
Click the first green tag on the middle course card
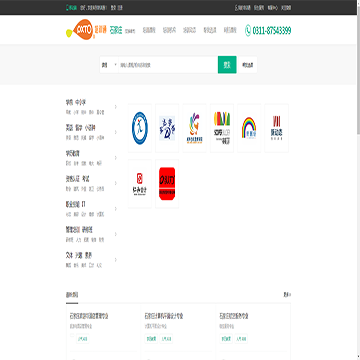pyautogui.click(x=151, y=339)
